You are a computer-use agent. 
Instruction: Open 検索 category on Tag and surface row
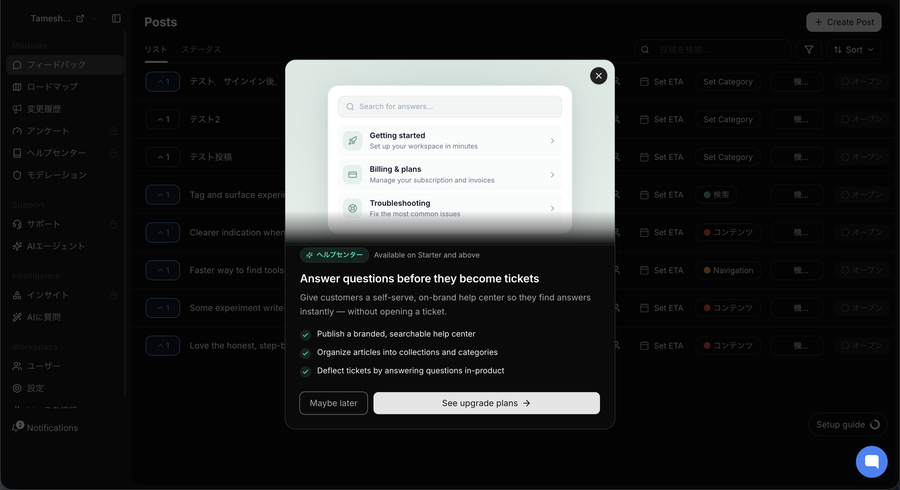[x=716, y=195]
